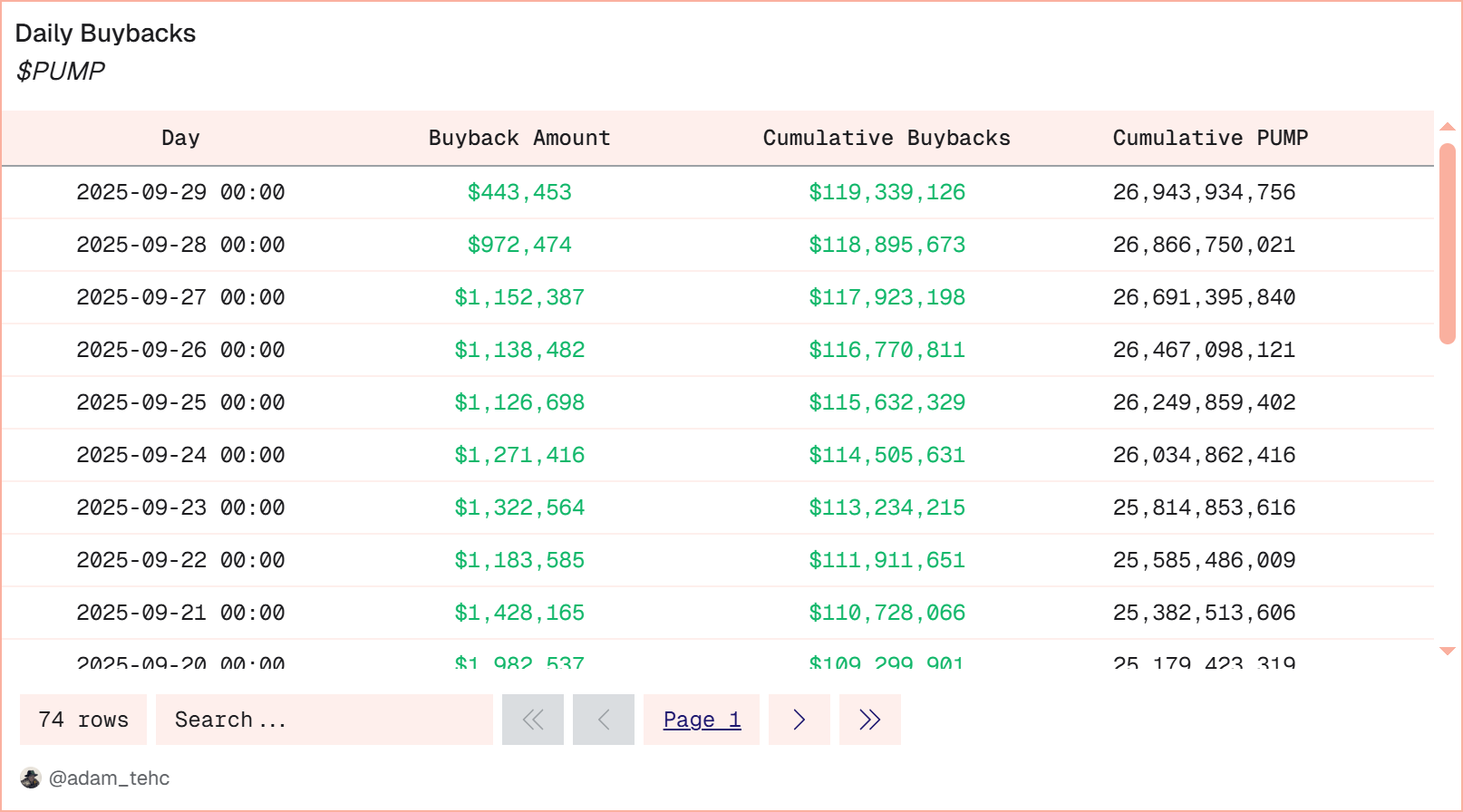Select buyback amount $1,183,585
The image size is (1463, 812).
click(519, 560)
